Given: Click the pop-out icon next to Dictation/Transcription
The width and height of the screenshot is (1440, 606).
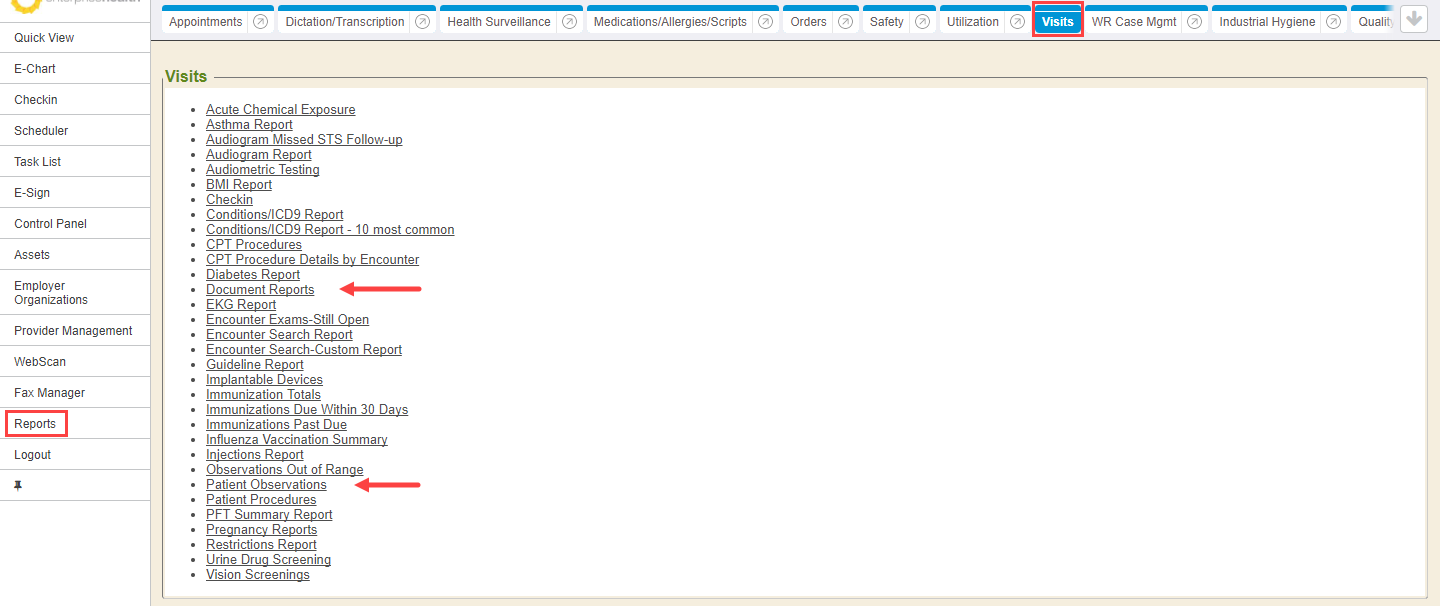Looking at the screenshot, I should tap(422, 22).
